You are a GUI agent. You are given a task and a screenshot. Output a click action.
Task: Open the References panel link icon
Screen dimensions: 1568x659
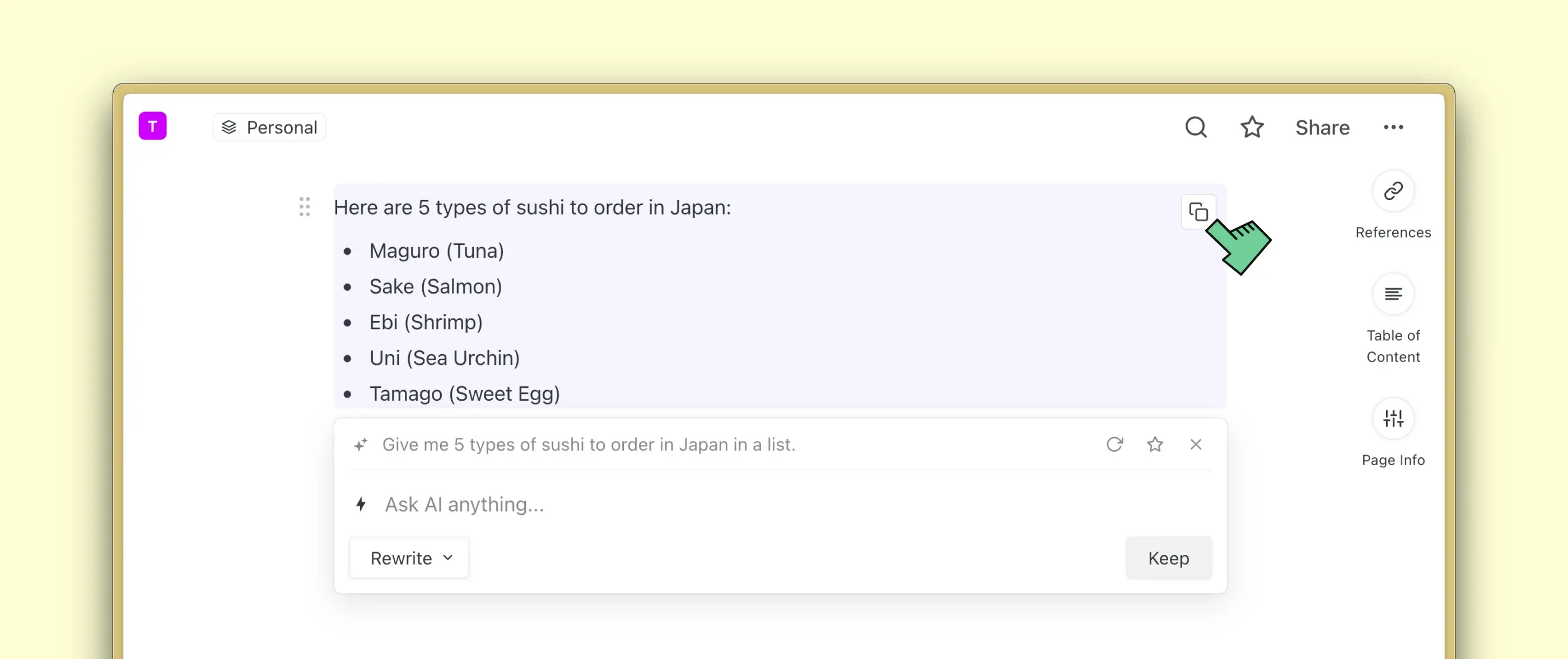point(1393,191)
